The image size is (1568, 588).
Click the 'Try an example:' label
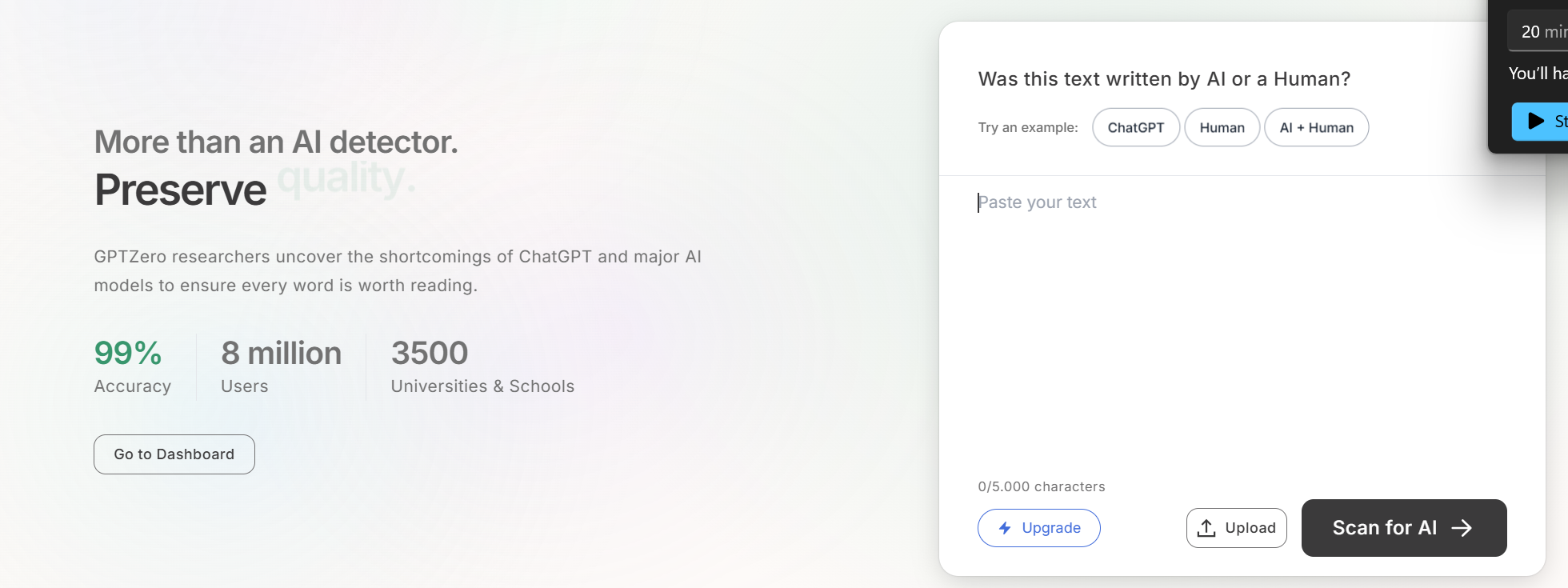tap(1027, 127)
